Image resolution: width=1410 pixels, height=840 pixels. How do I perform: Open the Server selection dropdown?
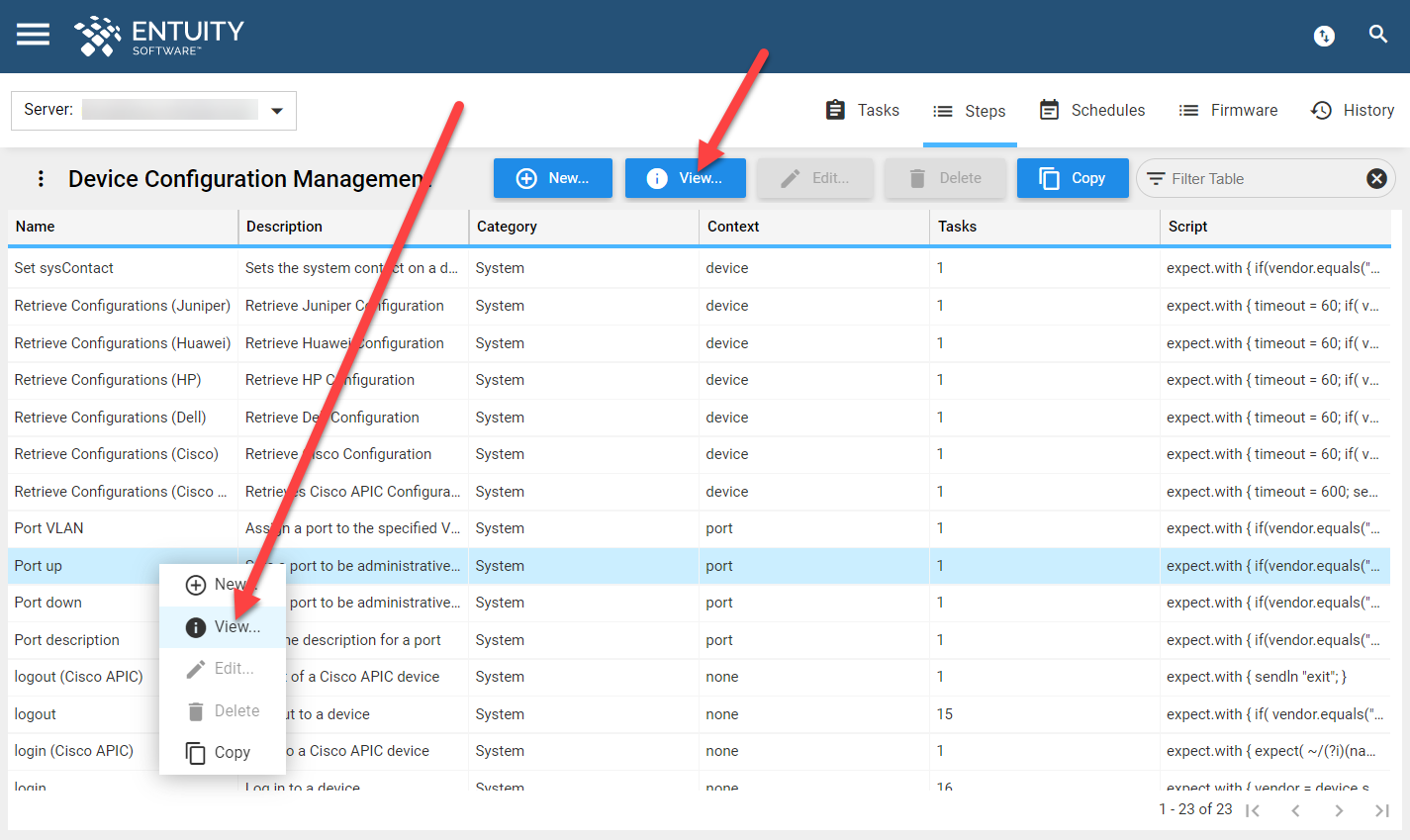point(276,111)
